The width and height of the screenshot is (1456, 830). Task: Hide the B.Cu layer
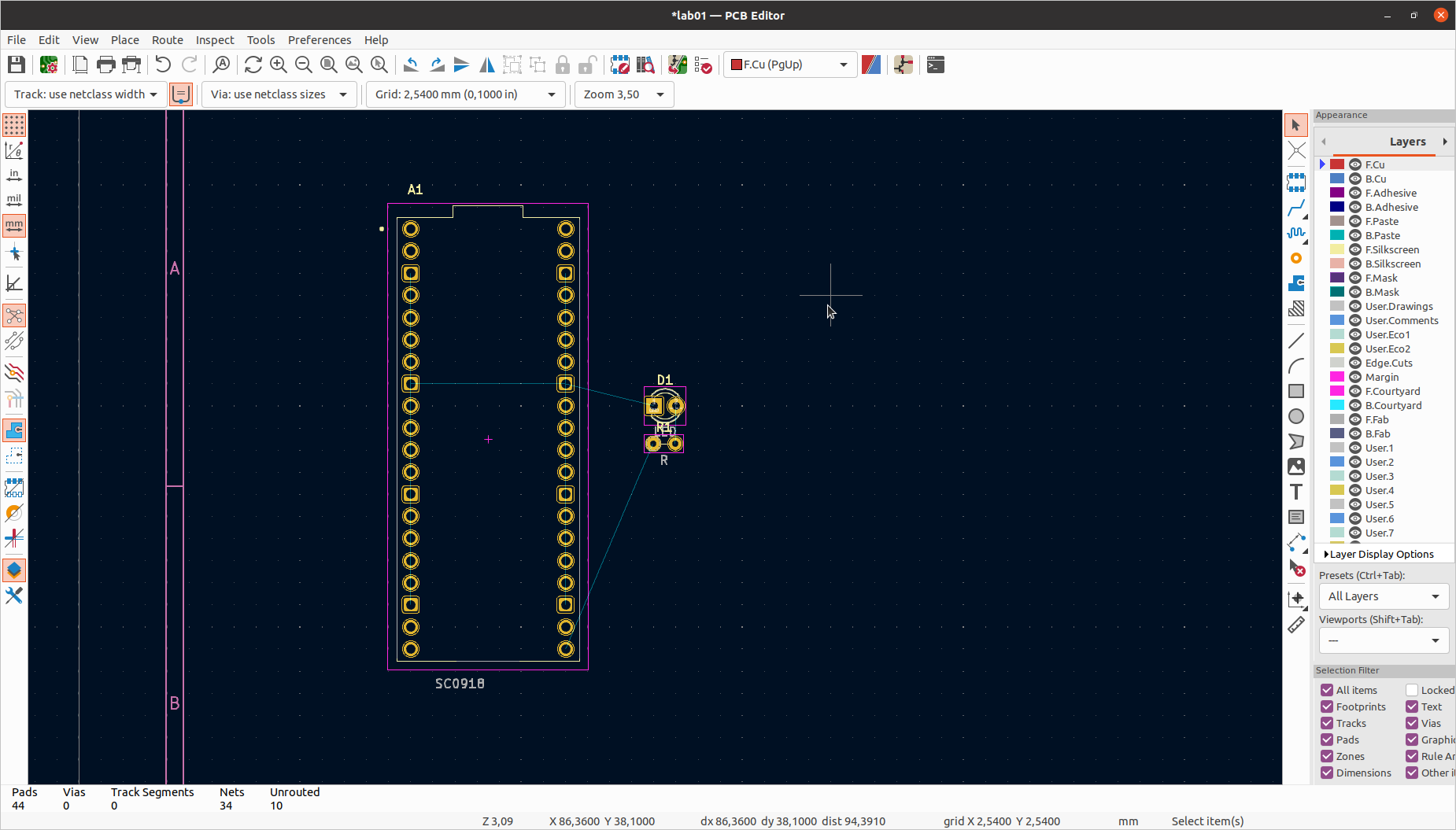coord(1354,179)
